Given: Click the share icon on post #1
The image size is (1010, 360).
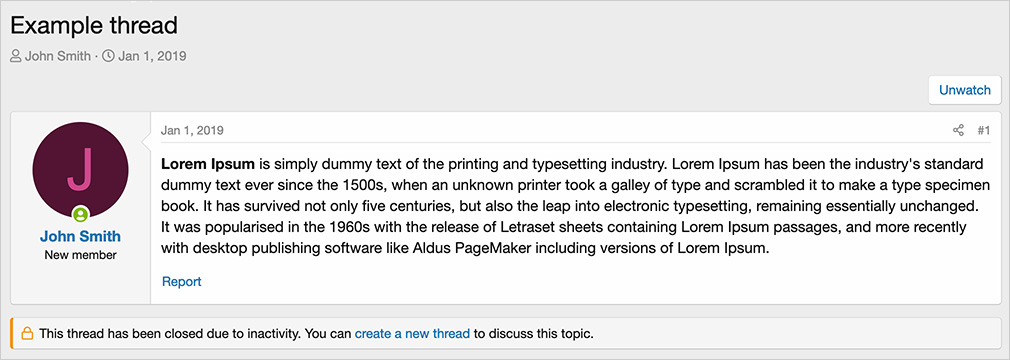Looking at the screenshot, I should (x=958, y=131).
